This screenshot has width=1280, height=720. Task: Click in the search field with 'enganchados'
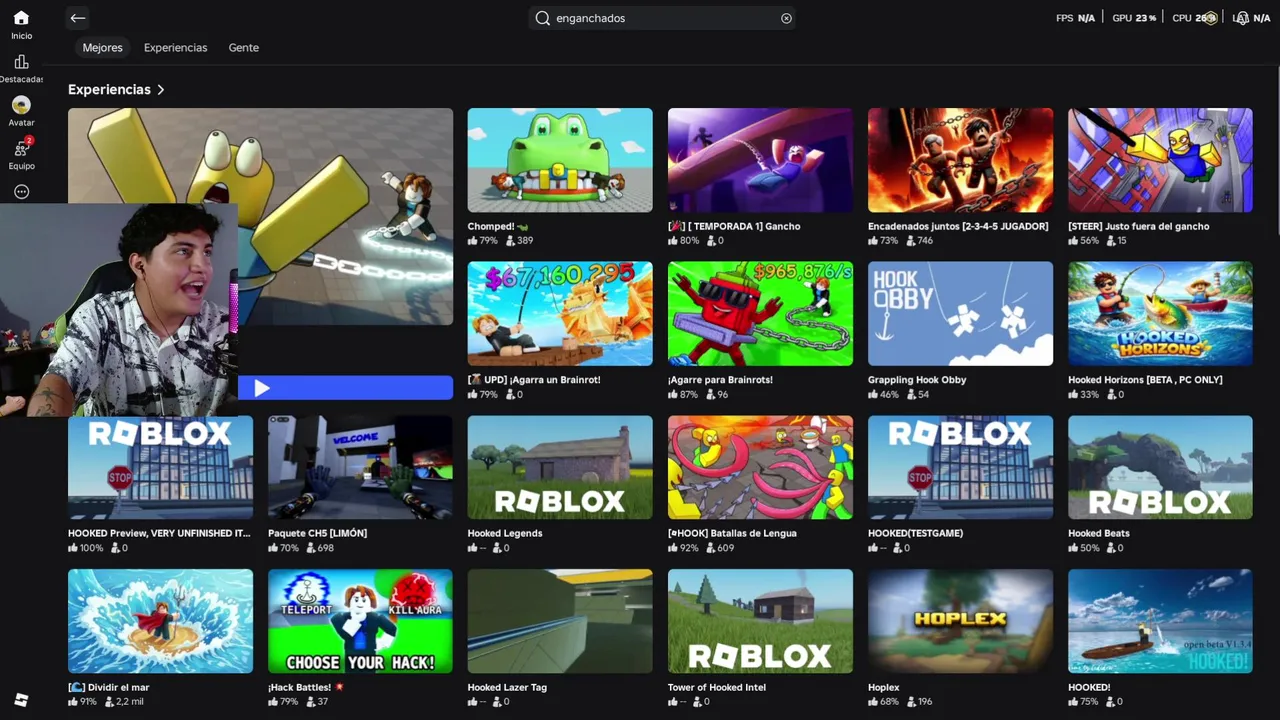pos(662,18)
